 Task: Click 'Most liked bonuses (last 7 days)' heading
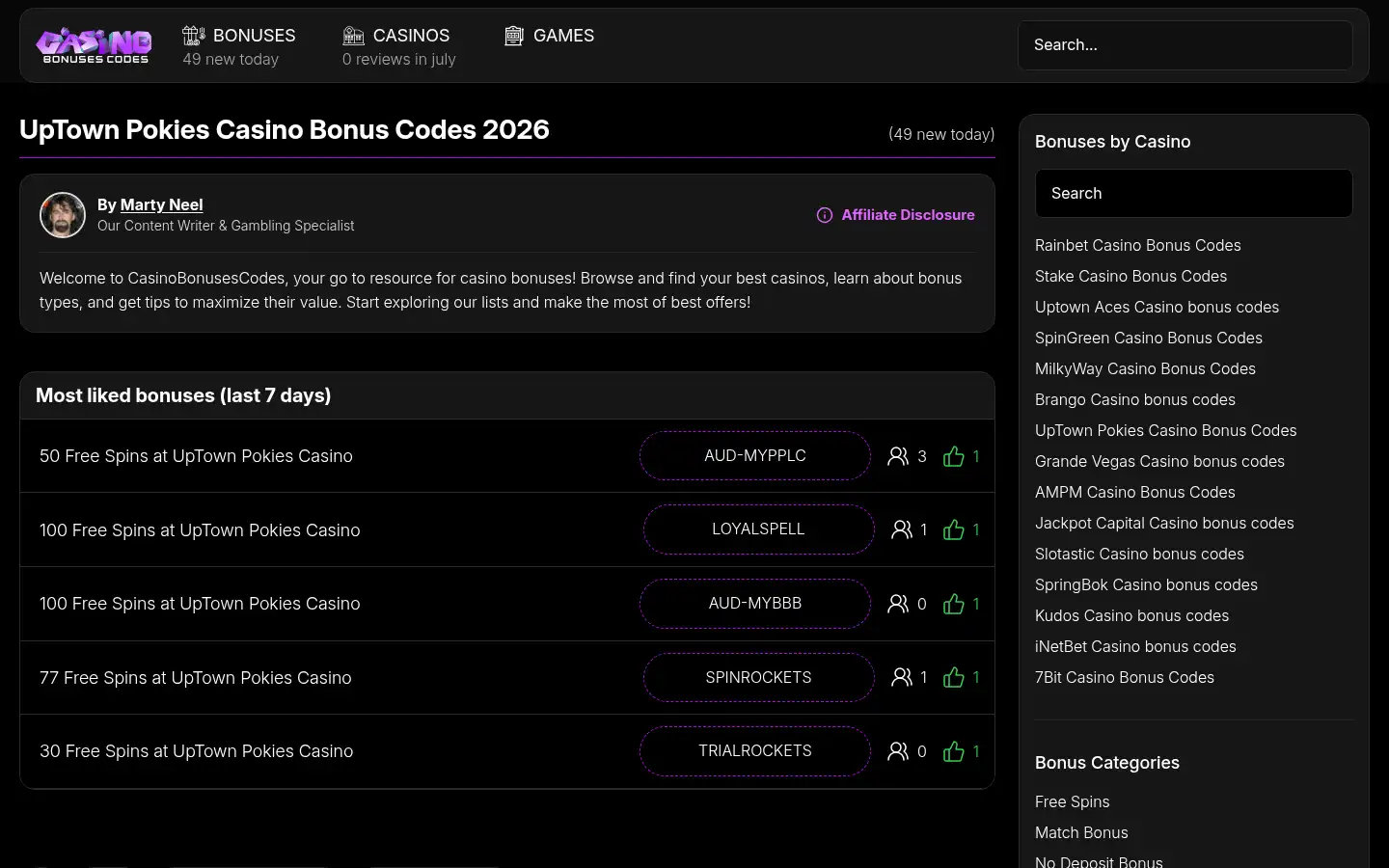[x=183, y=395]
